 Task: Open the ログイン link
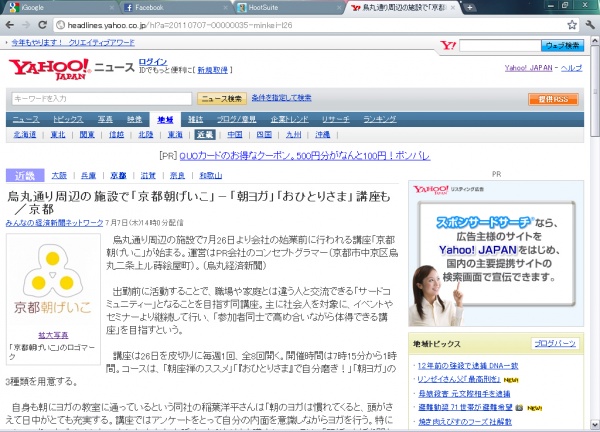(x=153, y=61)
